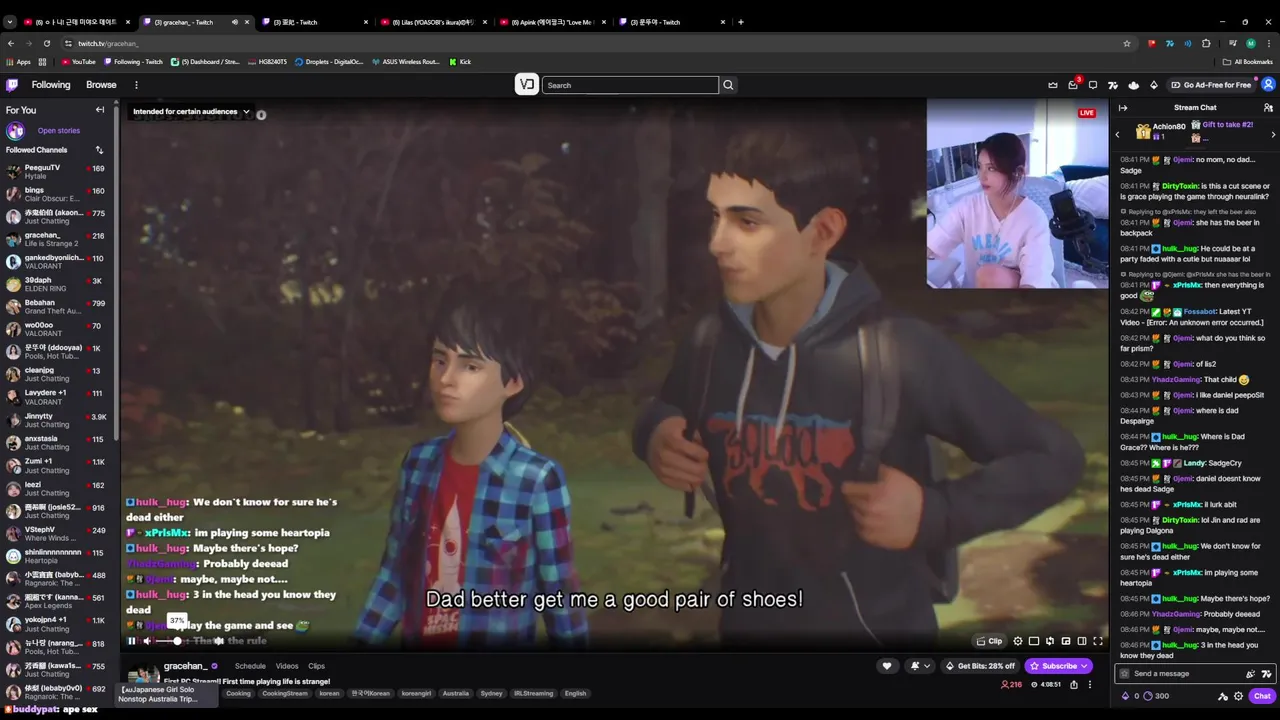Open chat settings gear icon
This screenshot has width=1280, height=720.
coord(1238,696)
